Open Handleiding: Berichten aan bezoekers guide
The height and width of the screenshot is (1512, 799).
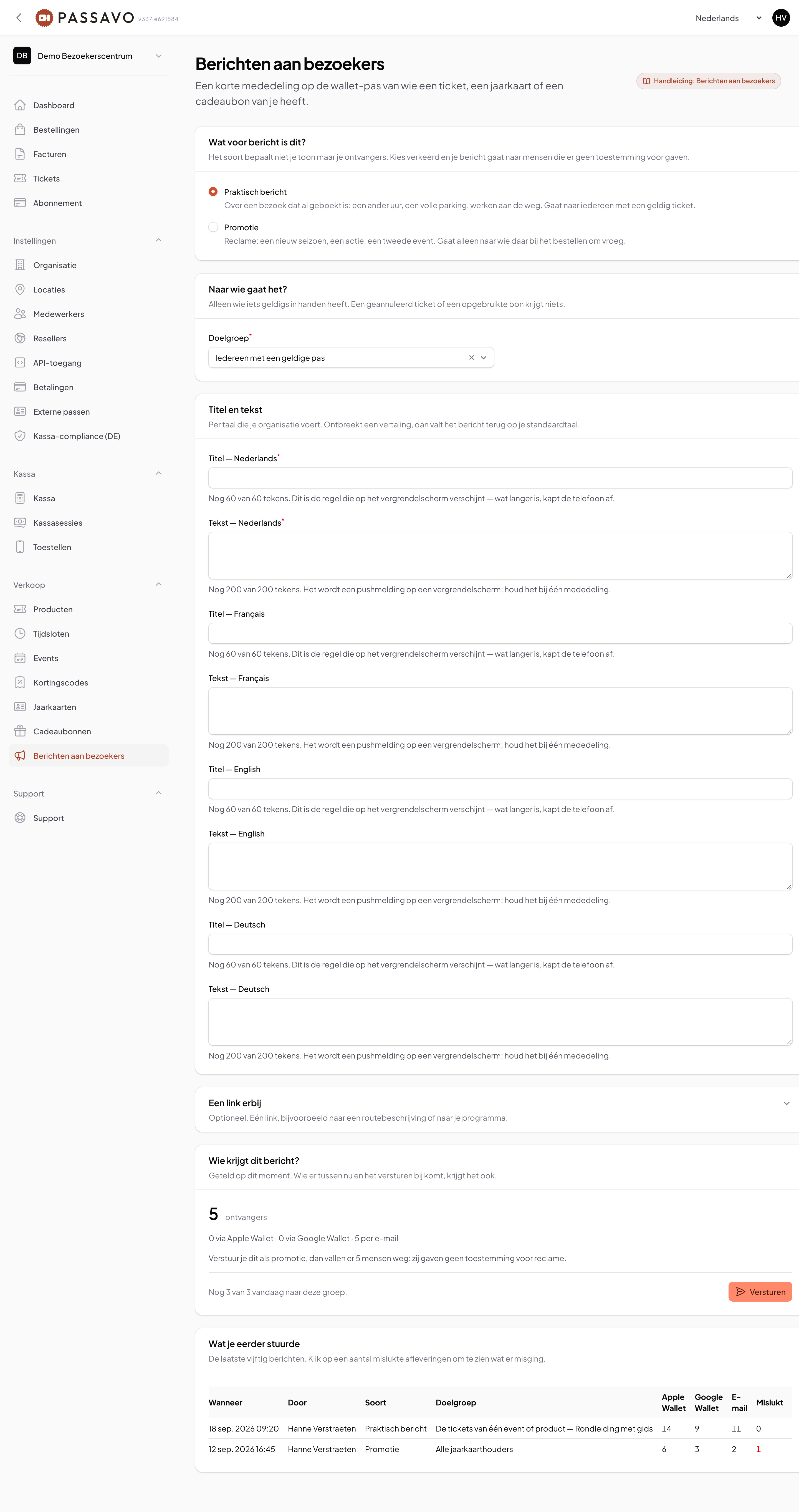[708, 81]
